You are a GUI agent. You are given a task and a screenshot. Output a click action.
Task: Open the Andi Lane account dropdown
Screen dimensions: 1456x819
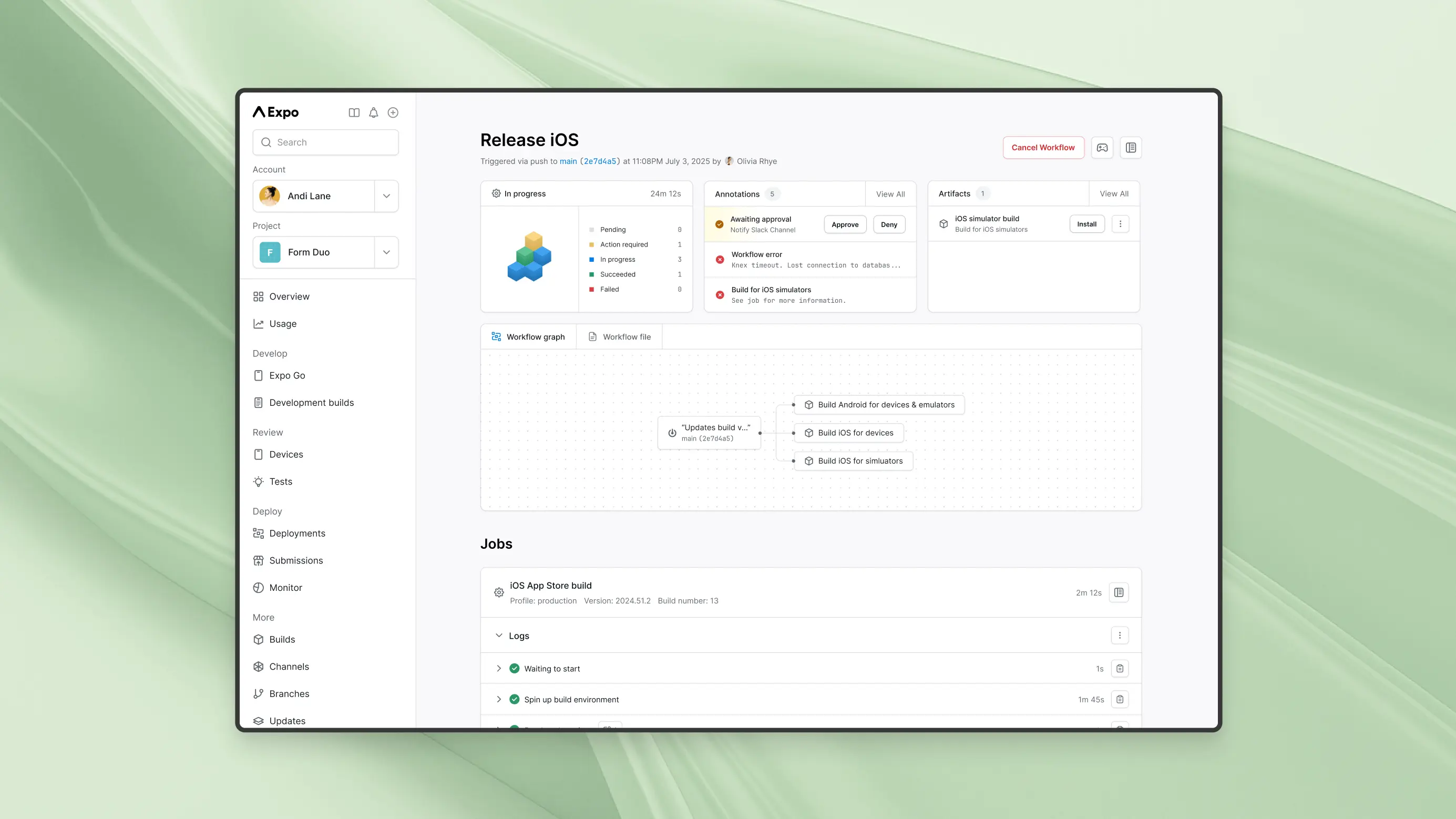(387, 196)
